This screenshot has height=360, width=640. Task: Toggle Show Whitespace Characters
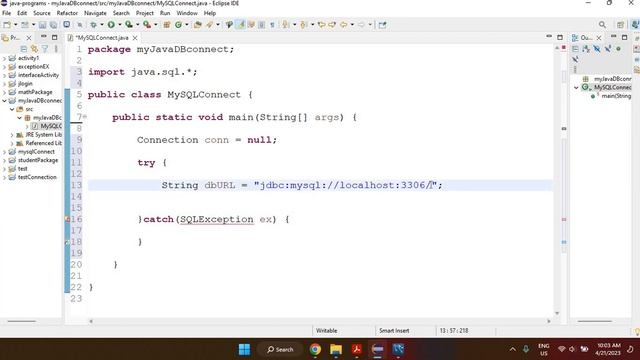point(272,25)
